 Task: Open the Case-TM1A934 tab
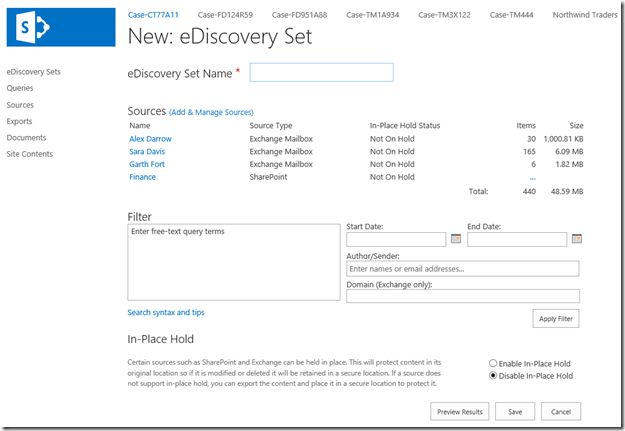point(373,15)
